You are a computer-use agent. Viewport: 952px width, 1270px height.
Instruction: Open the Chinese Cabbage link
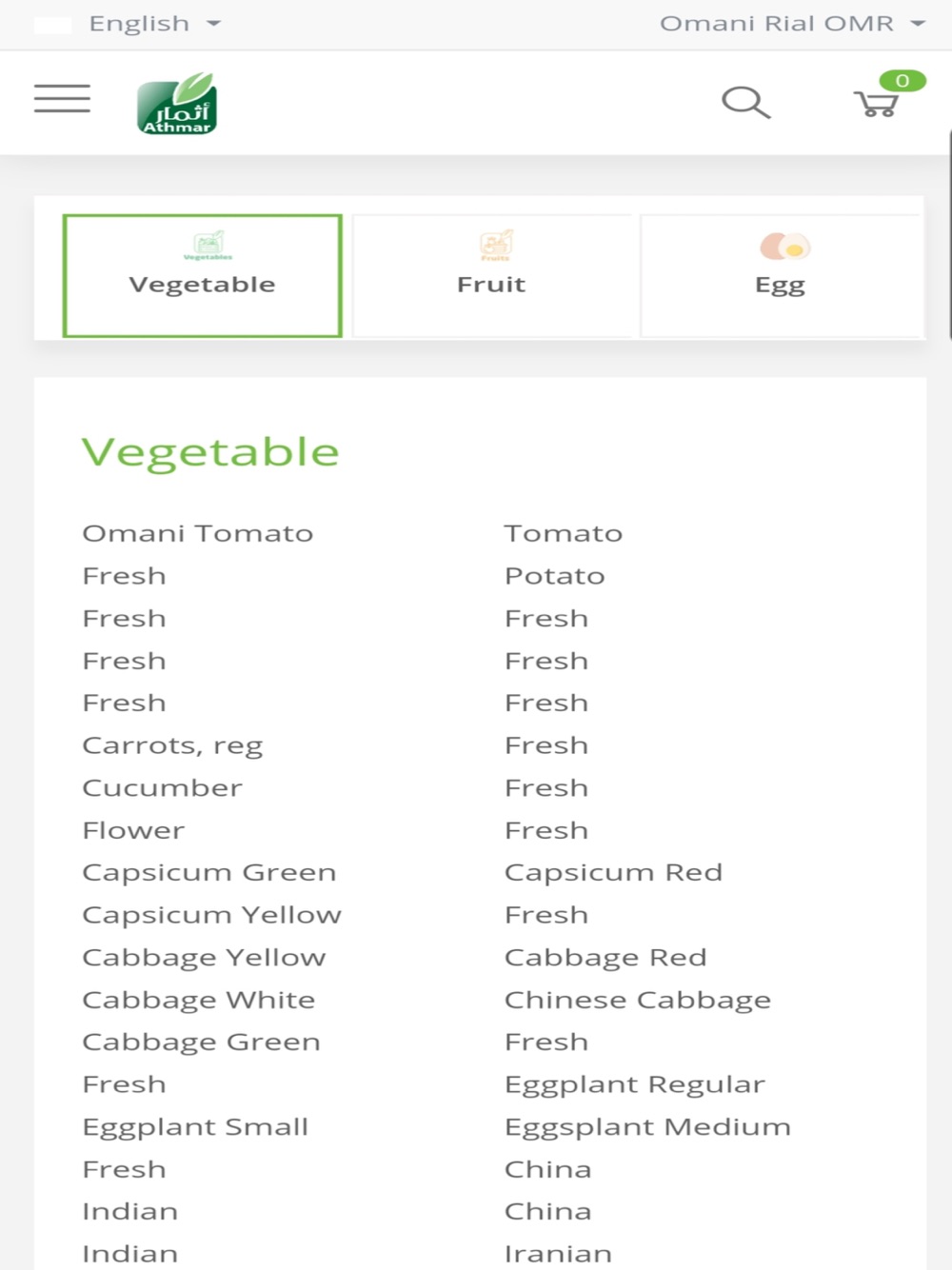point(638,1000)
